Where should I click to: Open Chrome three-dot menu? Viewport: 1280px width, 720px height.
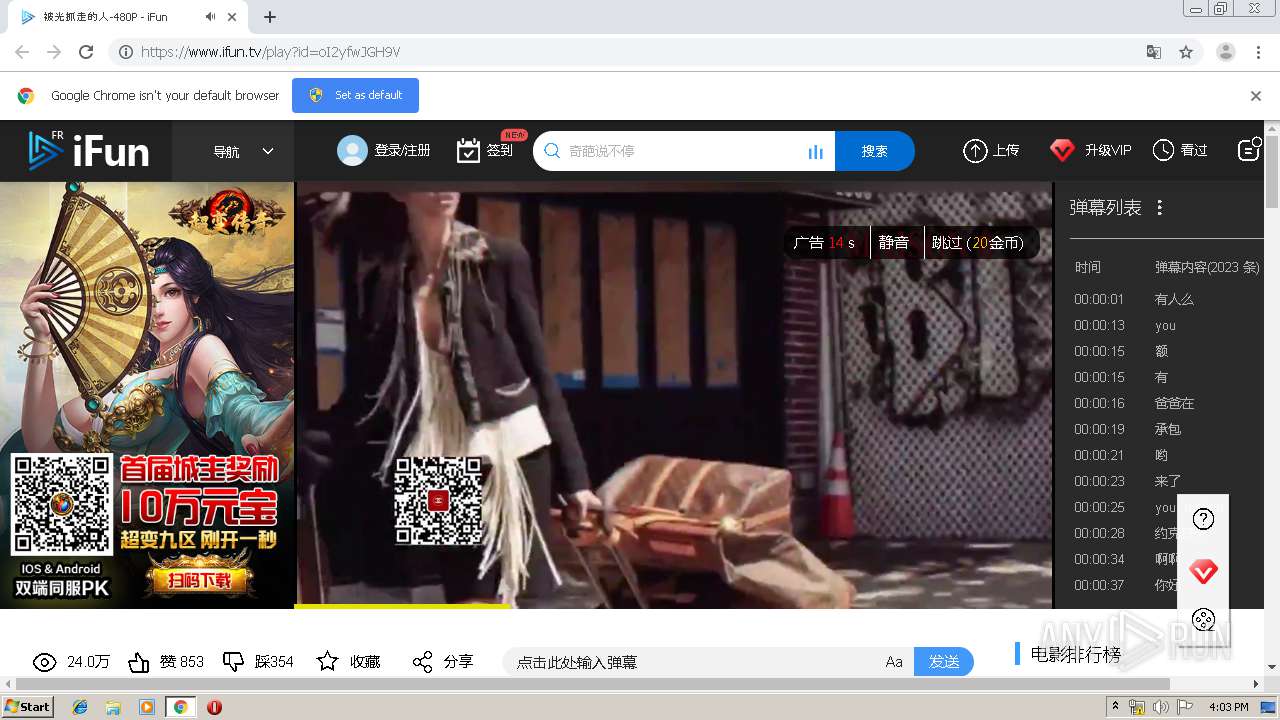(1259, 52)
